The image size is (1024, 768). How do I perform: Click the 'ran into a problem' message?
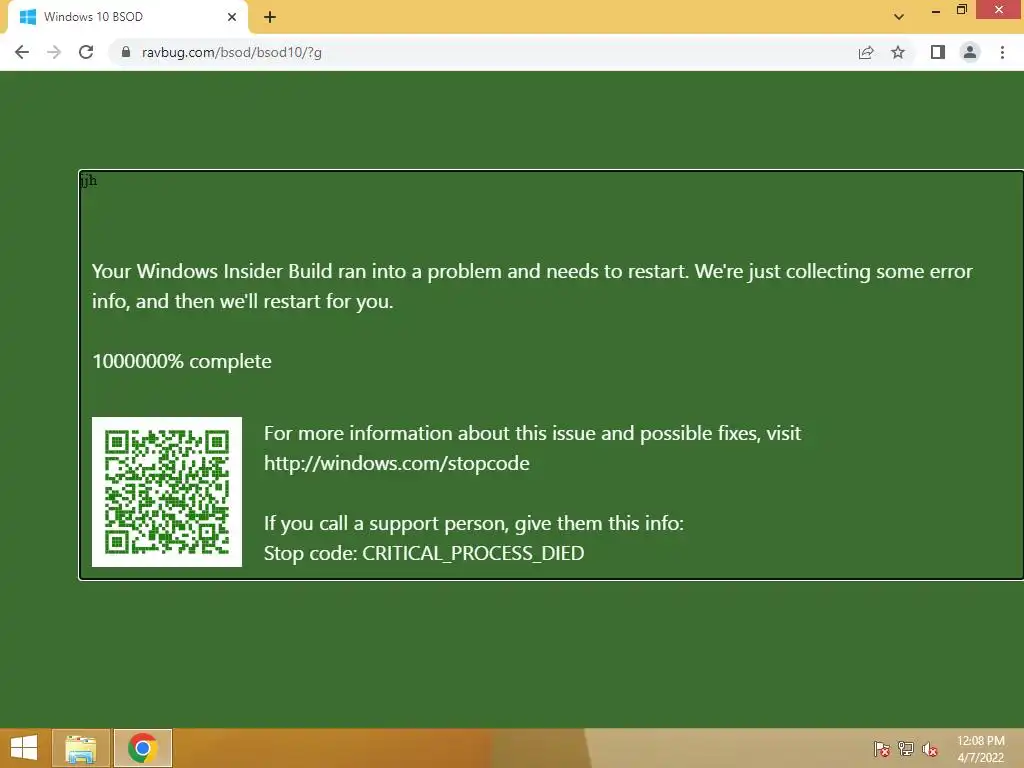pyautogui.click(x=532, y=286)
